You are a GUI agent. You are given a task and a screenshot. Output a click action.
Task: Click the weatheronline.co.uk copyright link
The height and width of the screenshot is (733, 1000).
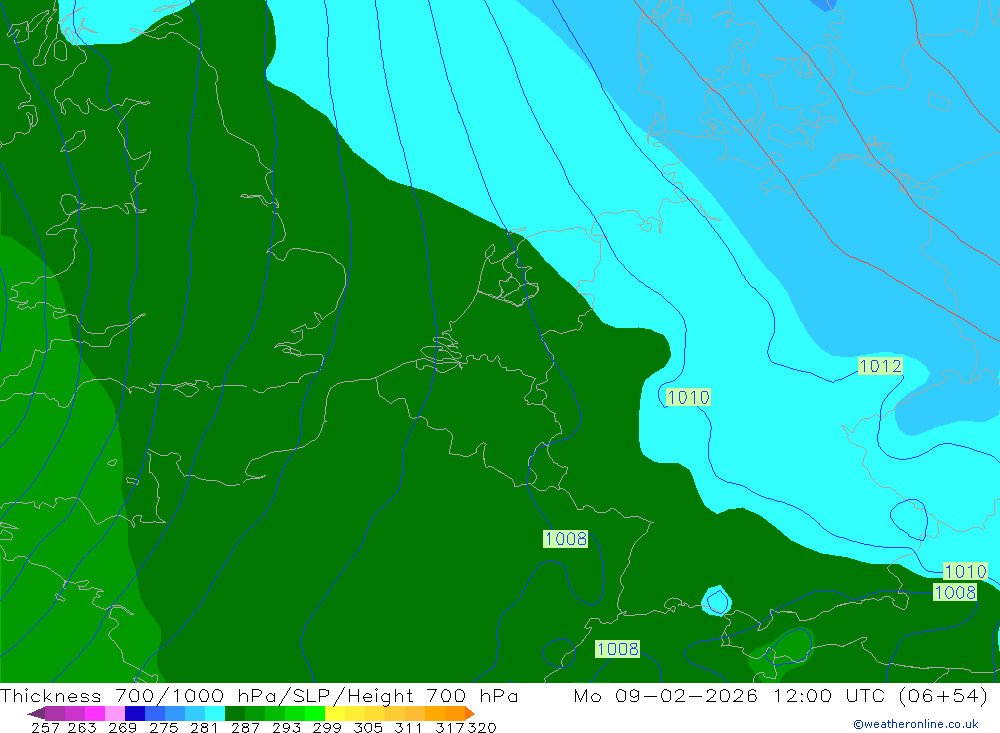(x=916, y=724)
